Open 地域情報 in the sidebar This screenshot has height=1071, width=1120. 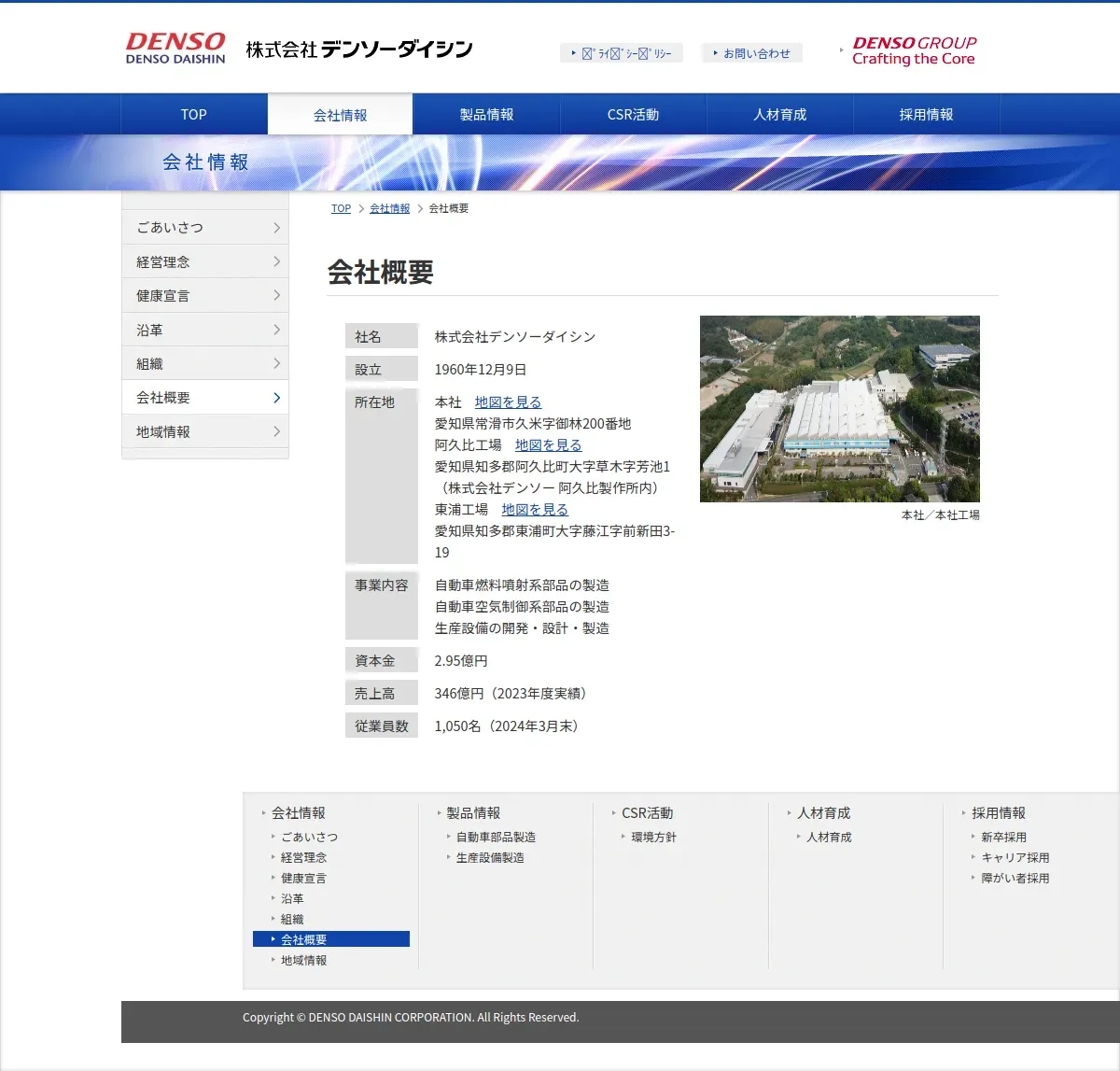205,431
